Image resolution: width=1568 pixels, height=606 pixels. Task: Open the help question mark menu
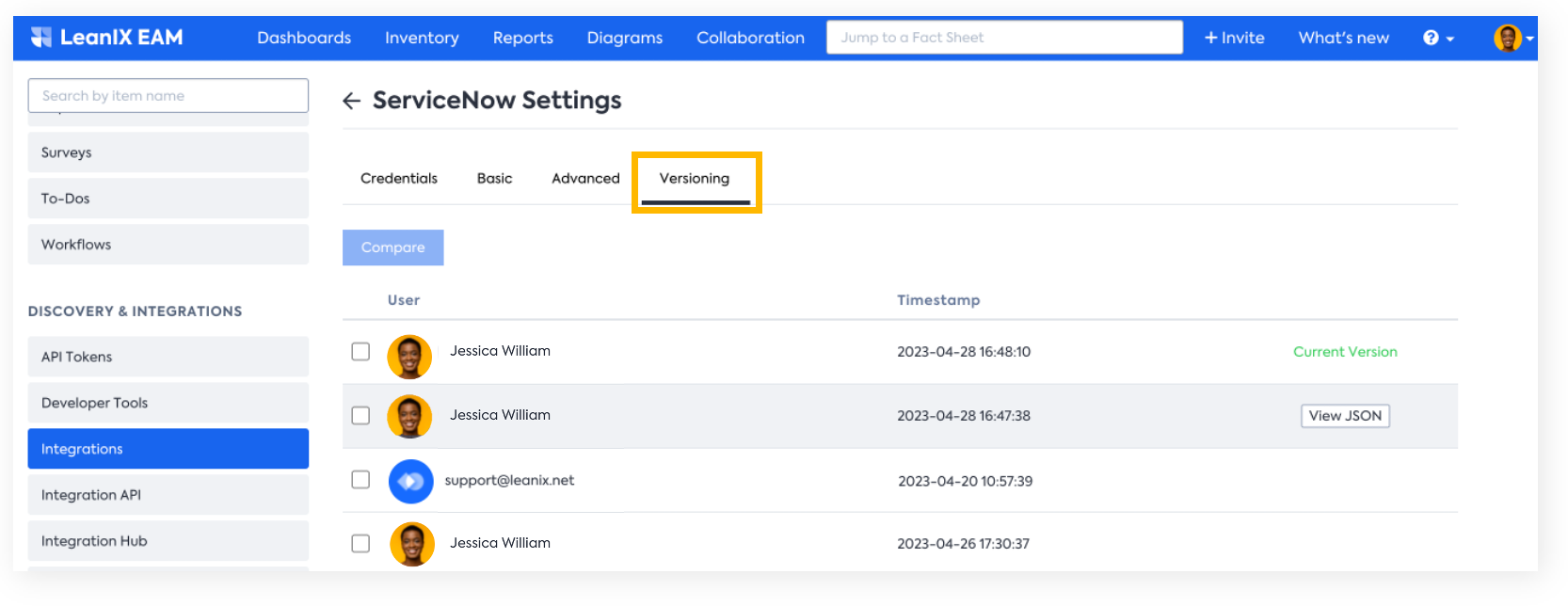1431,38
